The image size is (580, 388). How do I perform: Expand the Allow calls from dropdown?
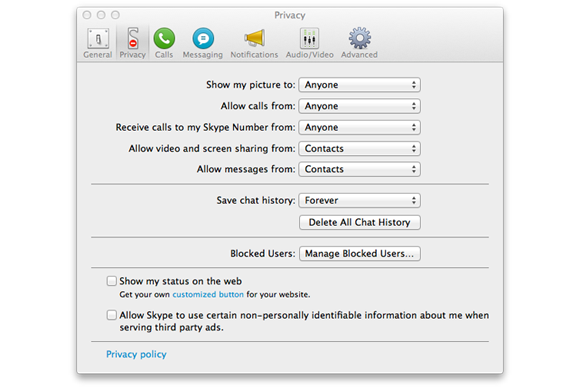click(x=360, y=106)
